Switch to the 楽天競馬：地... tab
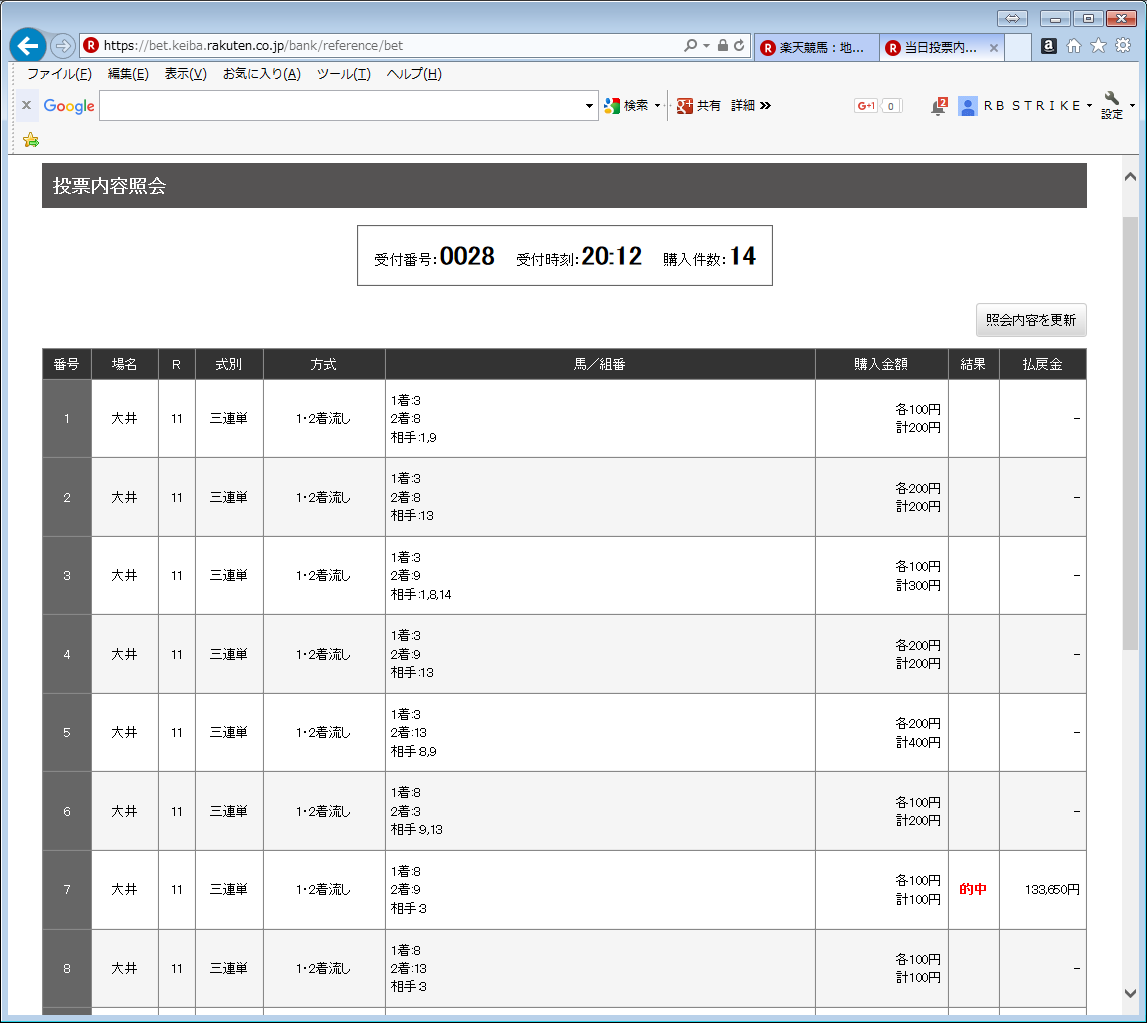This screenshot has width=1147, height=1023. [x=816, y=48]
